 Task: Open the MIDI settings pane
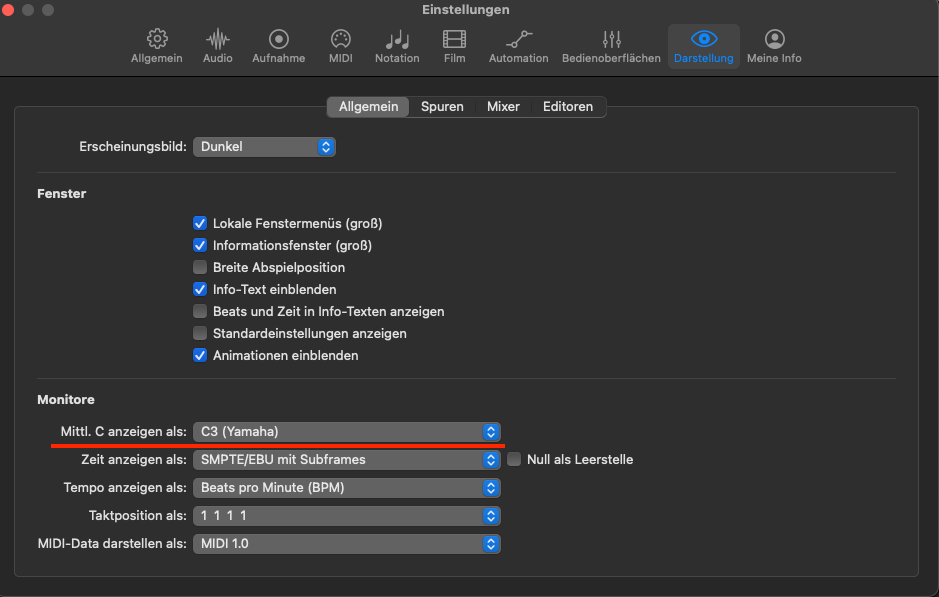pyautogui.click(x=340, y=46)
